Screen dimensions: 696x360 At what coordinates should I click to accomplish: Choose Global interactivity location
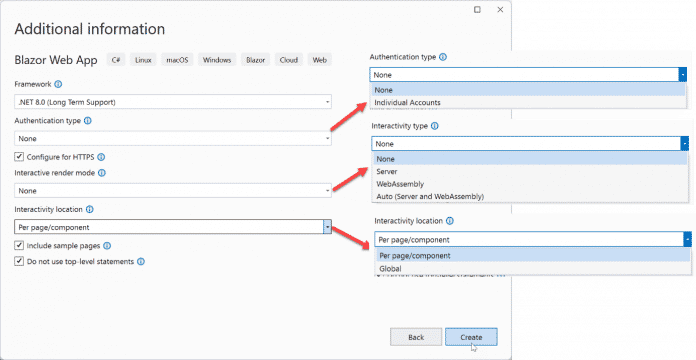(x=533, y=269)
